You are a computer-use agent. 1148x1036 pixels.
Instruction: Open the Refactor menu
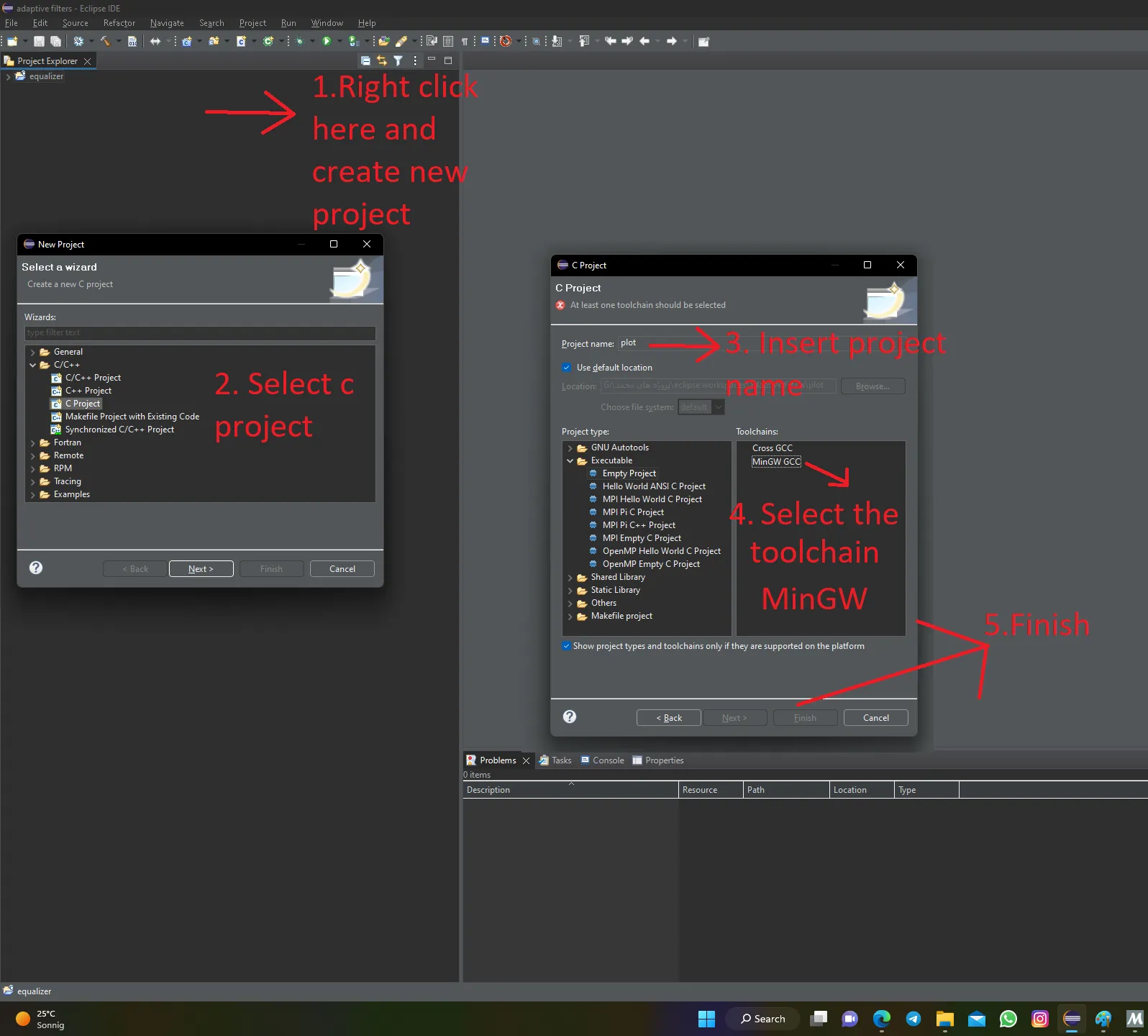(119, 23)
